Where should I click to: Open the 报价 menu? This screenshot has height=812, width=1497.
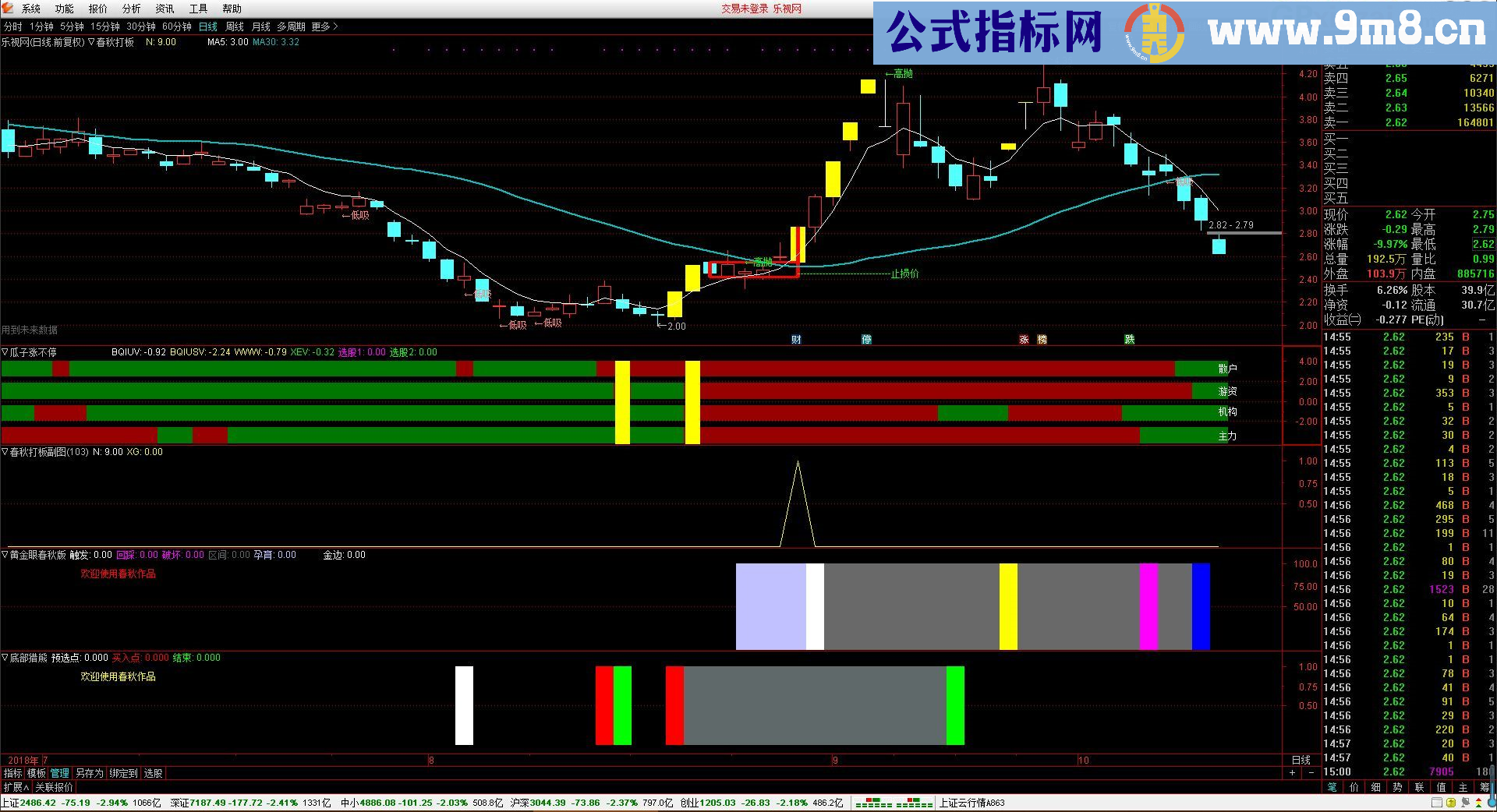coord(98,9)
